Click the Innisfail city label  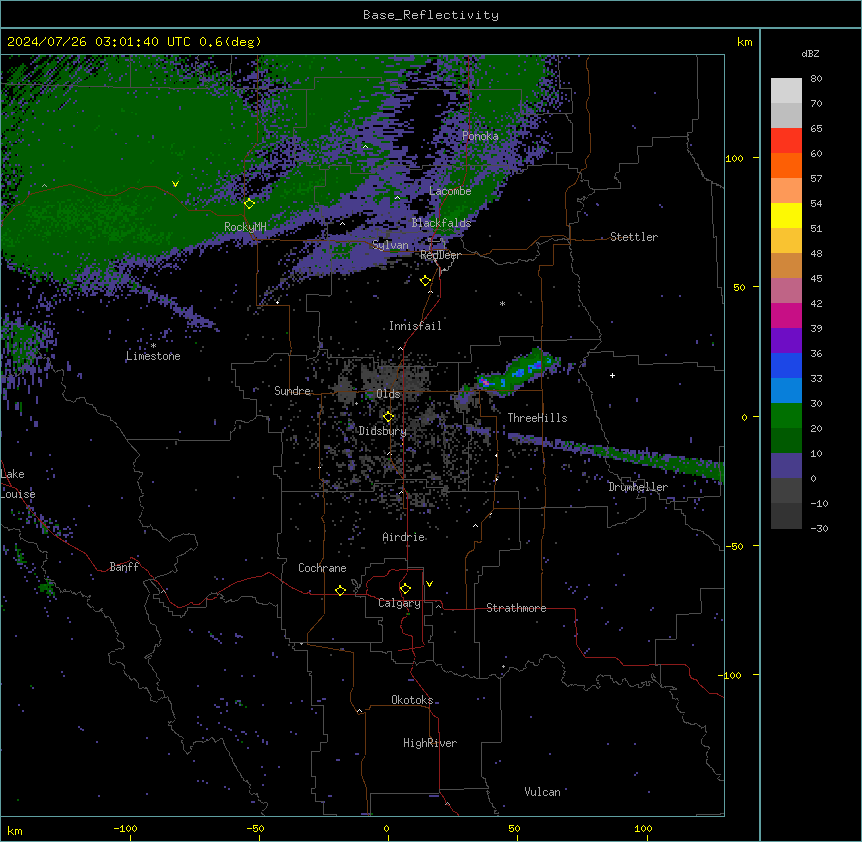tap(415, 326)
